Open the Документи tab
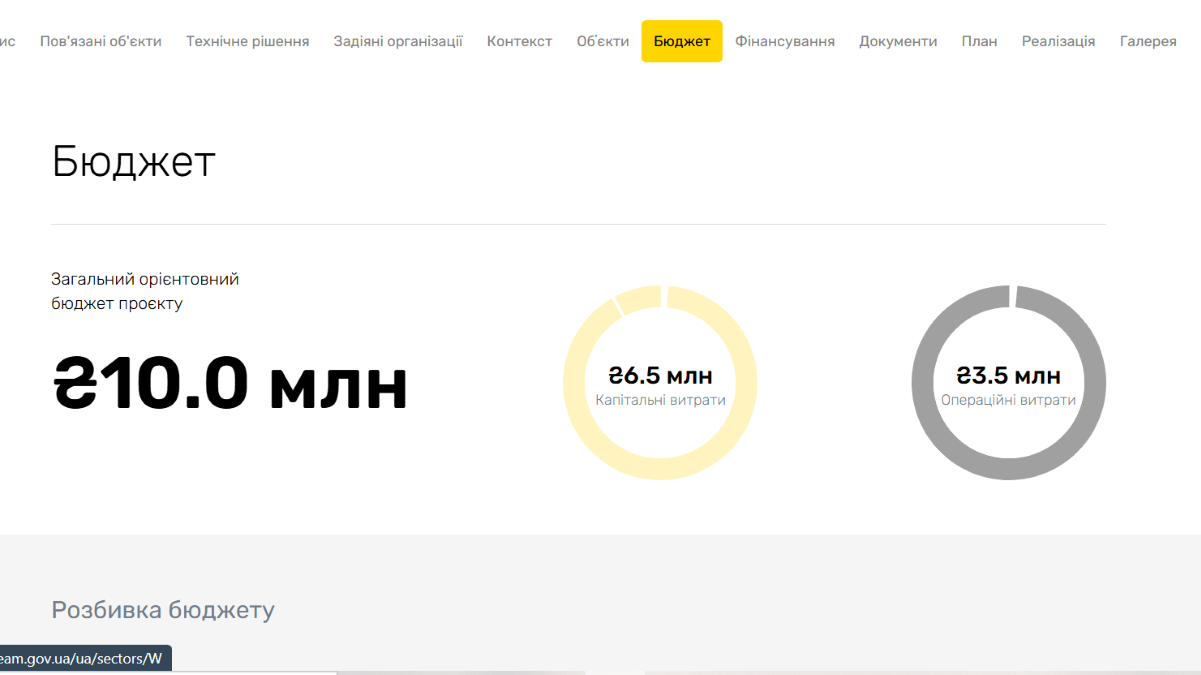 coord(898,41)
